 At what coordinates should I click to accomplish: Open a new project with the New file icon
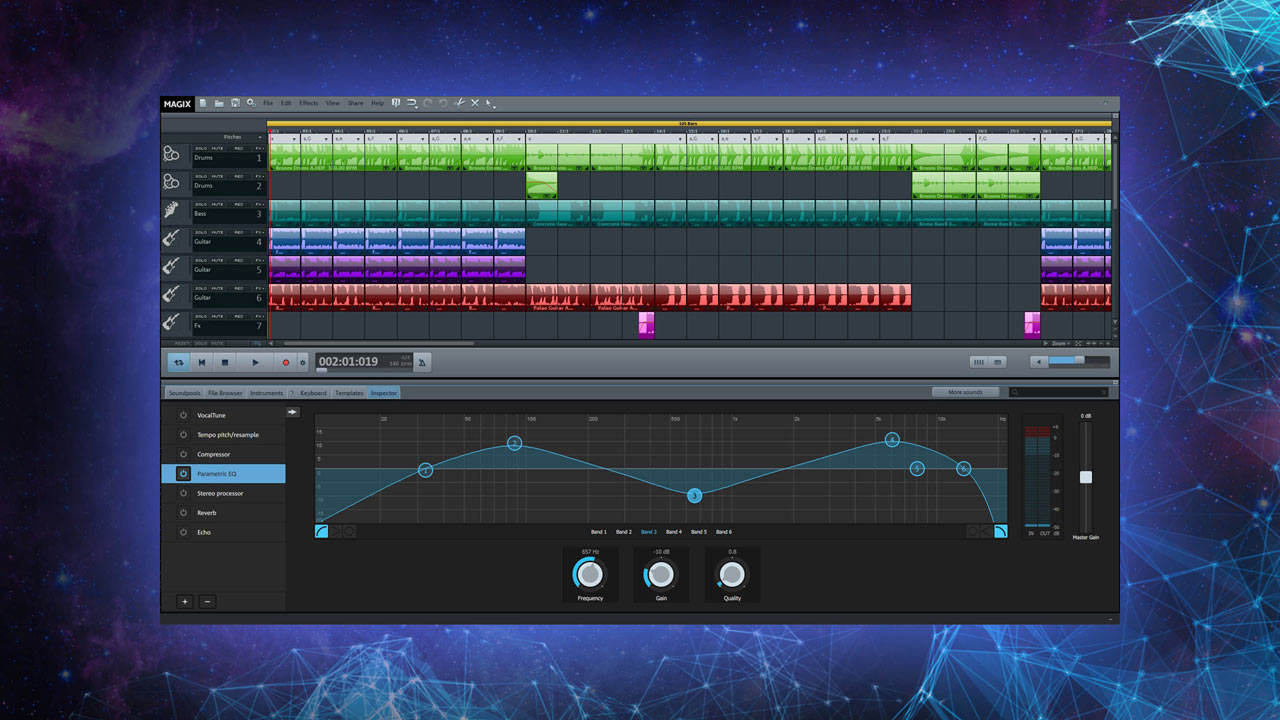click(x=202, y=103)
